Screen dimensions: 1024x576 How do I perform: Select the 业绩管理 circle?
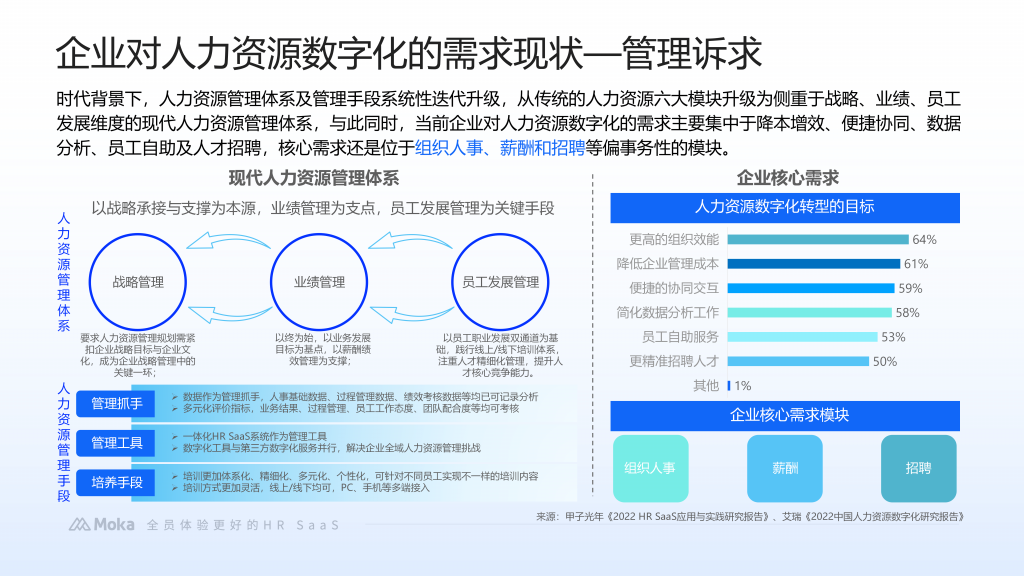[319, 282]
